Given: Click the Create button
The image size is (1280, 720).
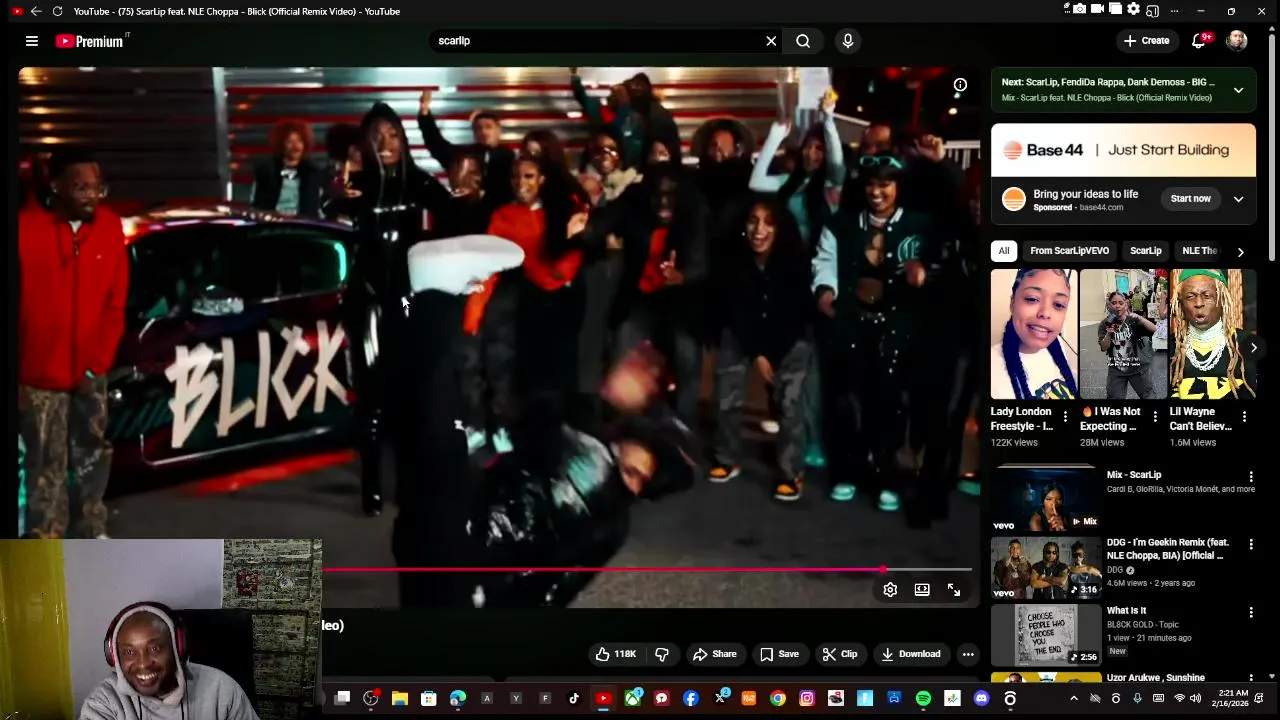Looking at the screenshot, I should click(x=1146, y=41).
